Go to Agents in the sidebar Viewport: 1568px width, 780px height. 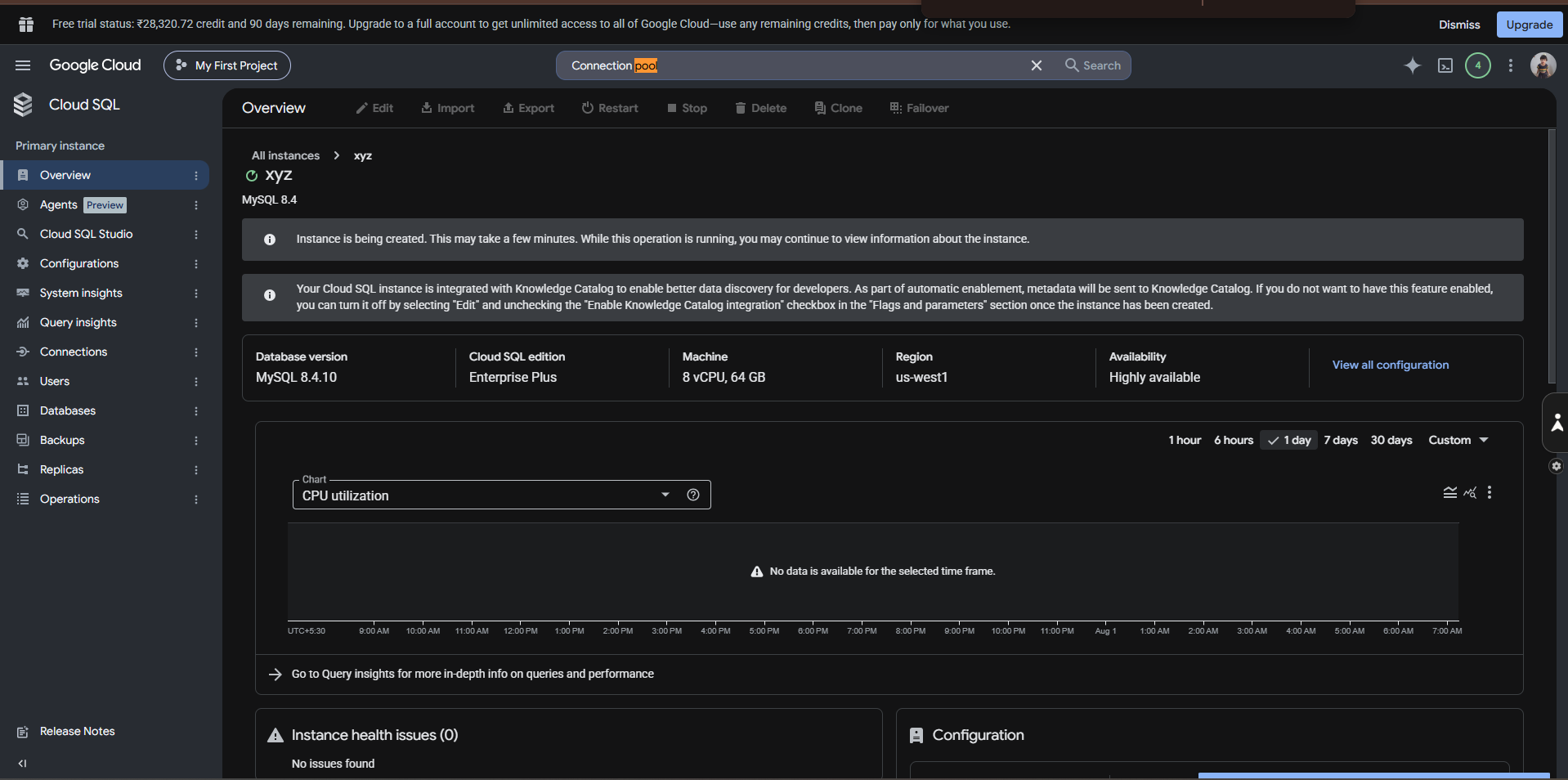pos(59,204)
